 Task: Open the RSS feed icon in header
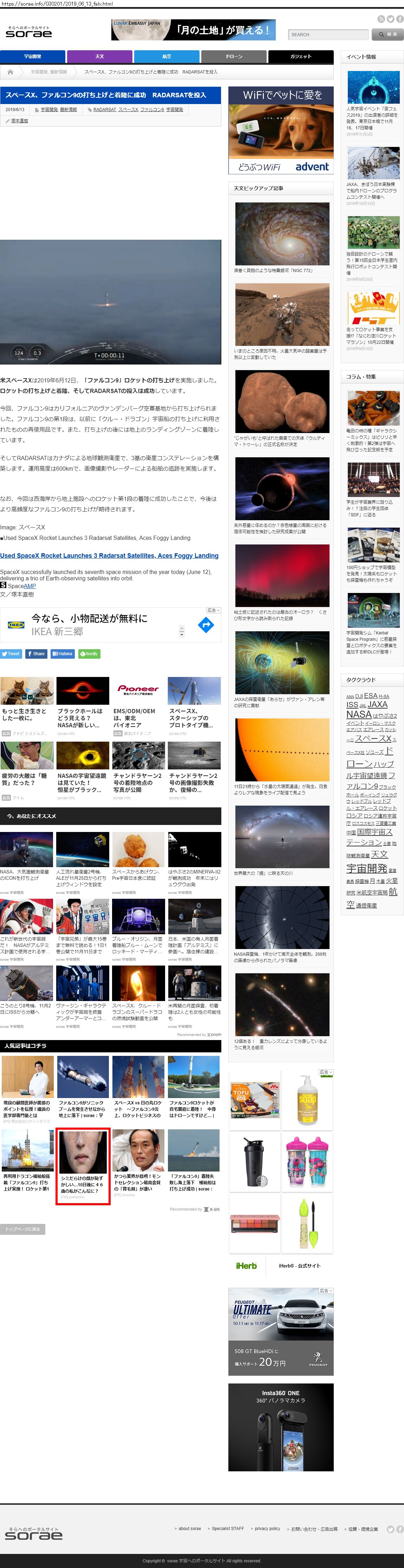tap(381, 19)
